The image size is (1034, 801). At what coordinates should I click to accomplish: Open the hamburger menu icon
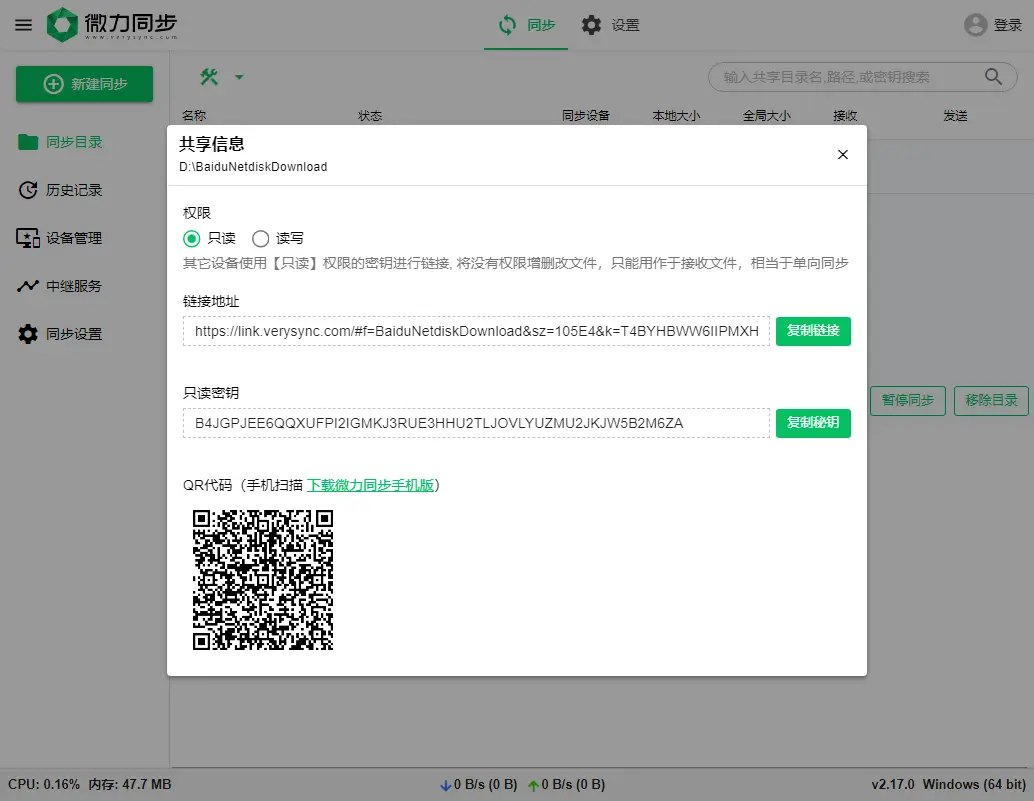23,25
